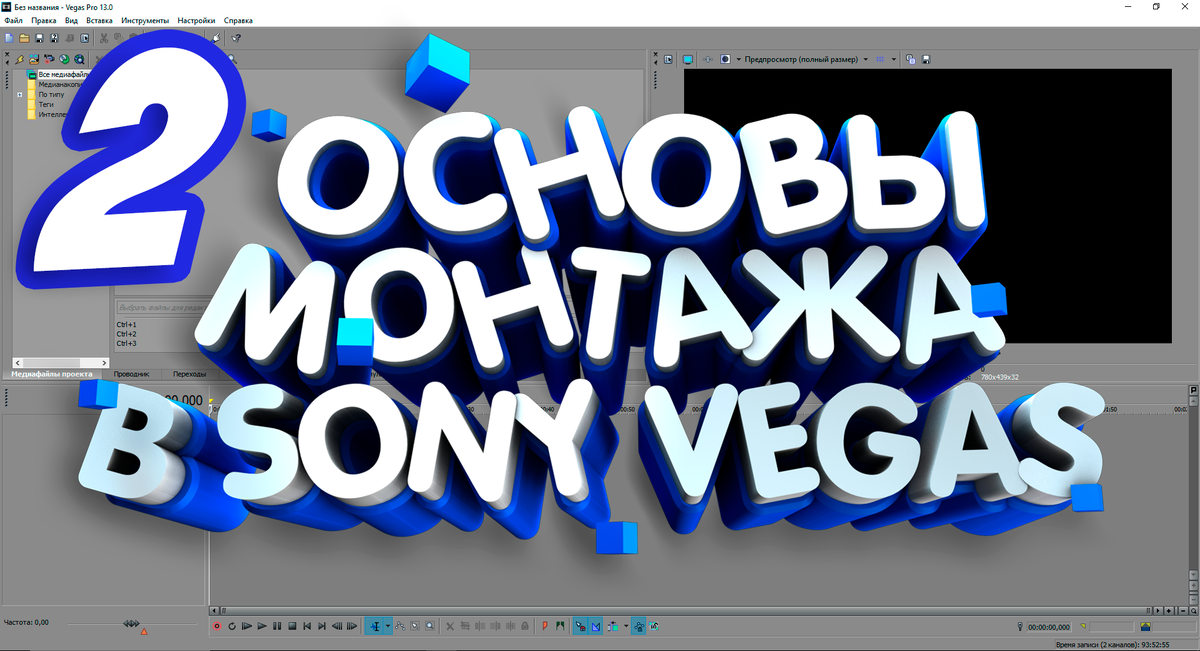1200x651 pixels.
Task: Click the Import Media icon in media panel
Action: click(x=34, y=60)
